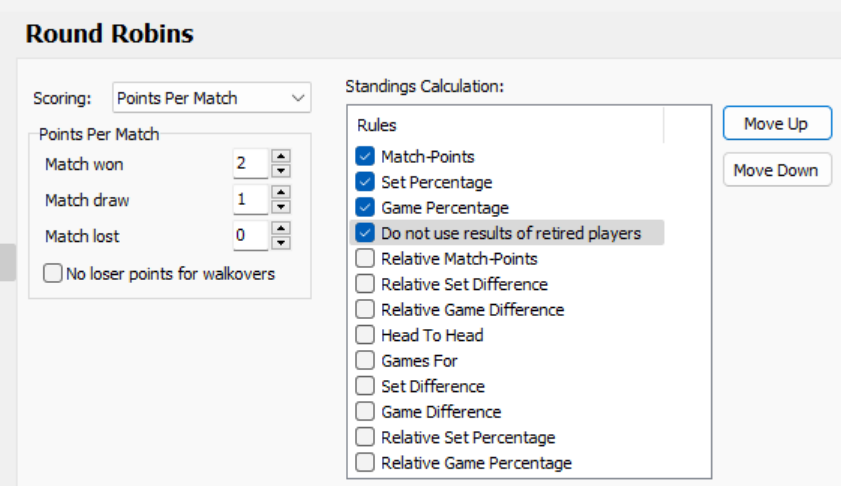Uncheck the Set Percentage rule
This screenshot has width=841, height=486.
365,182
